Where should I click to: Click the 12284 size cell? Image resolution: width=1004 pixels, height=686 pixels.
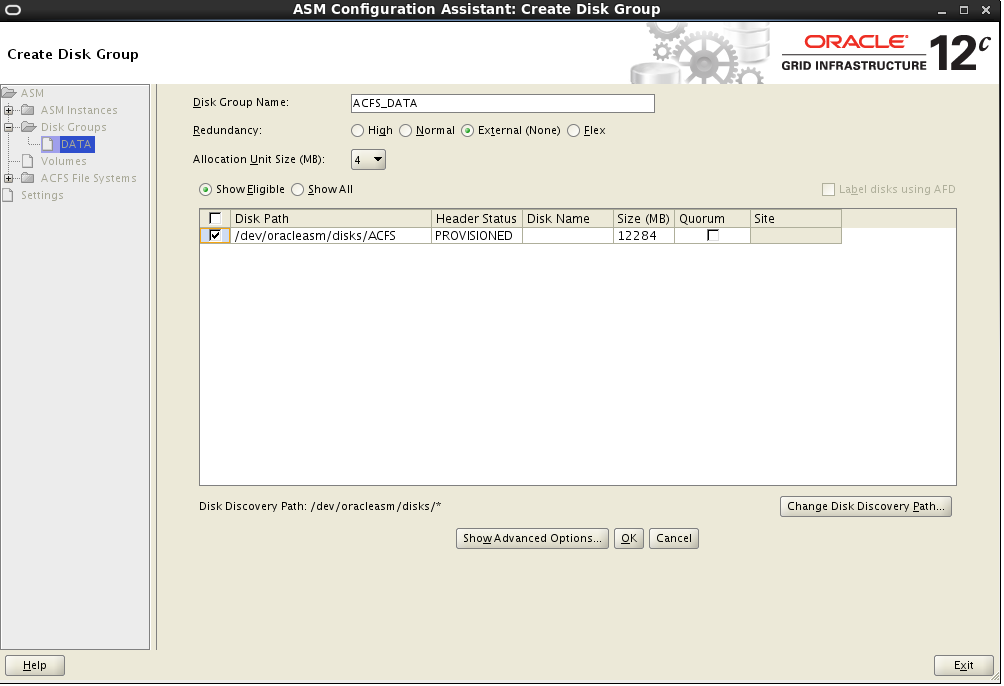644,236
